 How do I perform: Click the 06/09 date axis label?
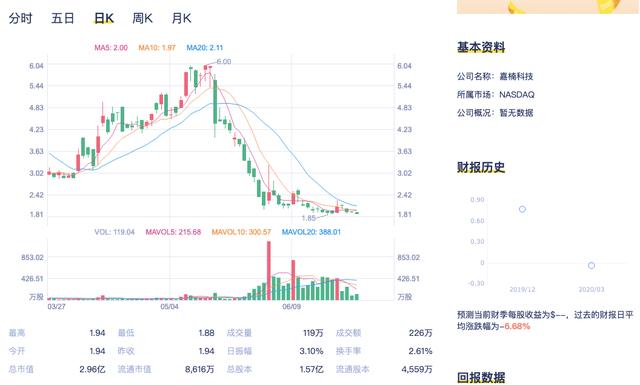pos(291,307)
